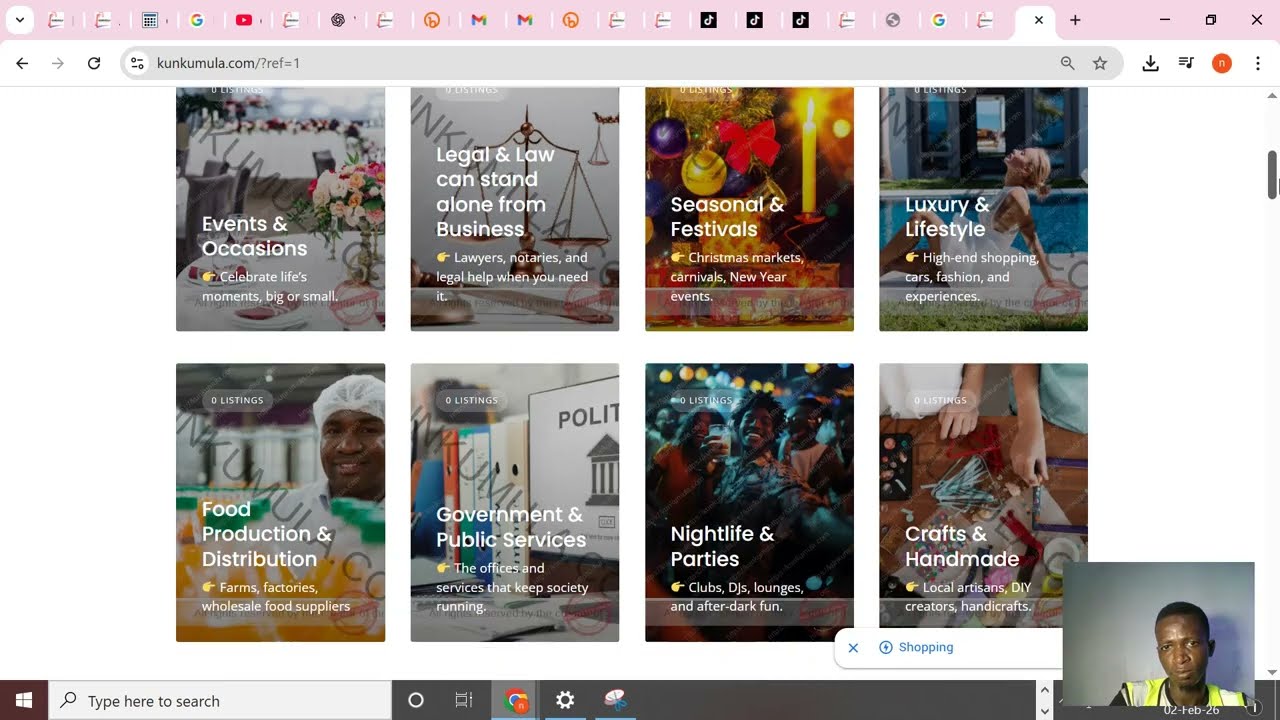Click 'Lawyers, notaries, and legal help' text
The height and width of the screenshot is (720, 1280).
coord(512,276)
